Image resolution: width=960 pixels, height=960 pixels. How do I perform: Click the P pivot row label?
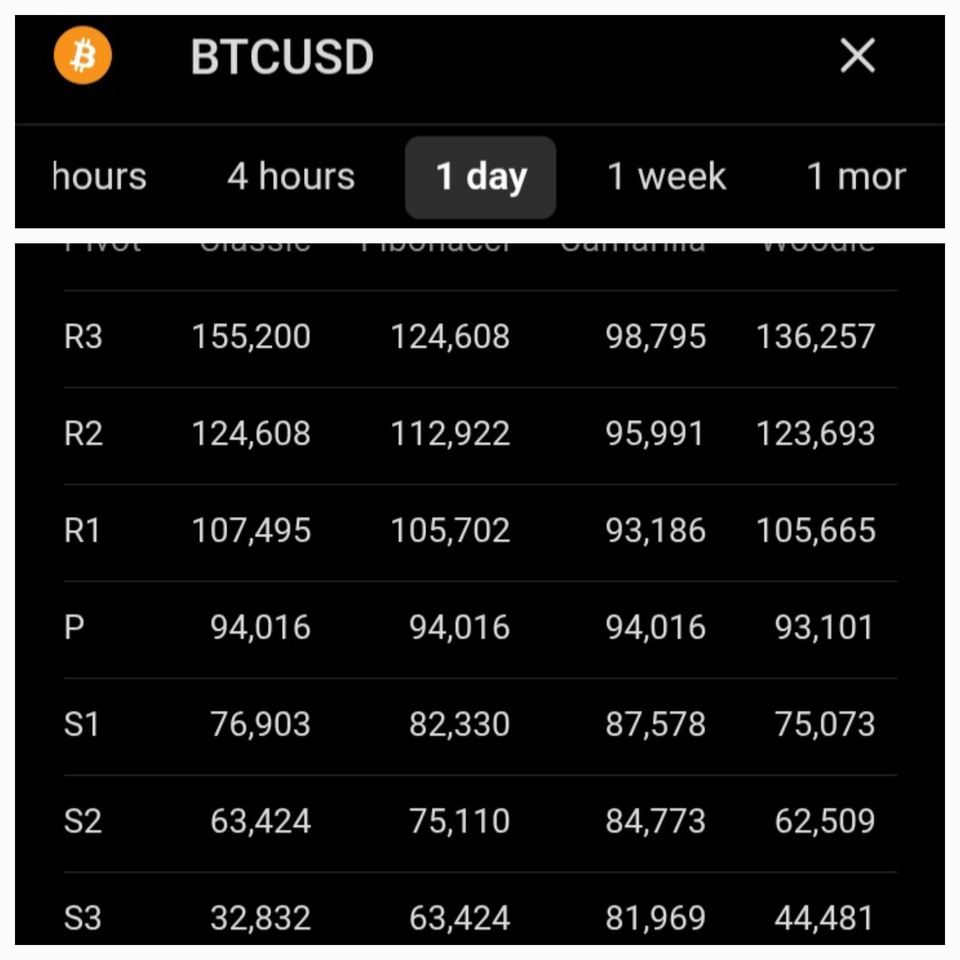(74, 628)
